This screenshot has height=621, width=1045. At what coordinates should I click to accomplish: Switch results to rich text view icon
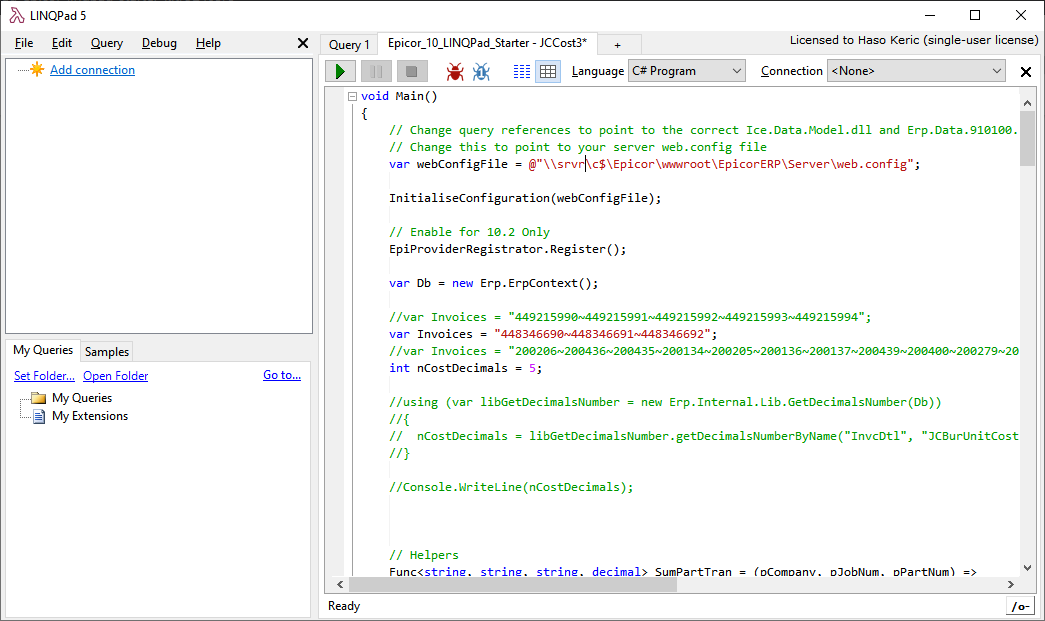pos(522,71)
